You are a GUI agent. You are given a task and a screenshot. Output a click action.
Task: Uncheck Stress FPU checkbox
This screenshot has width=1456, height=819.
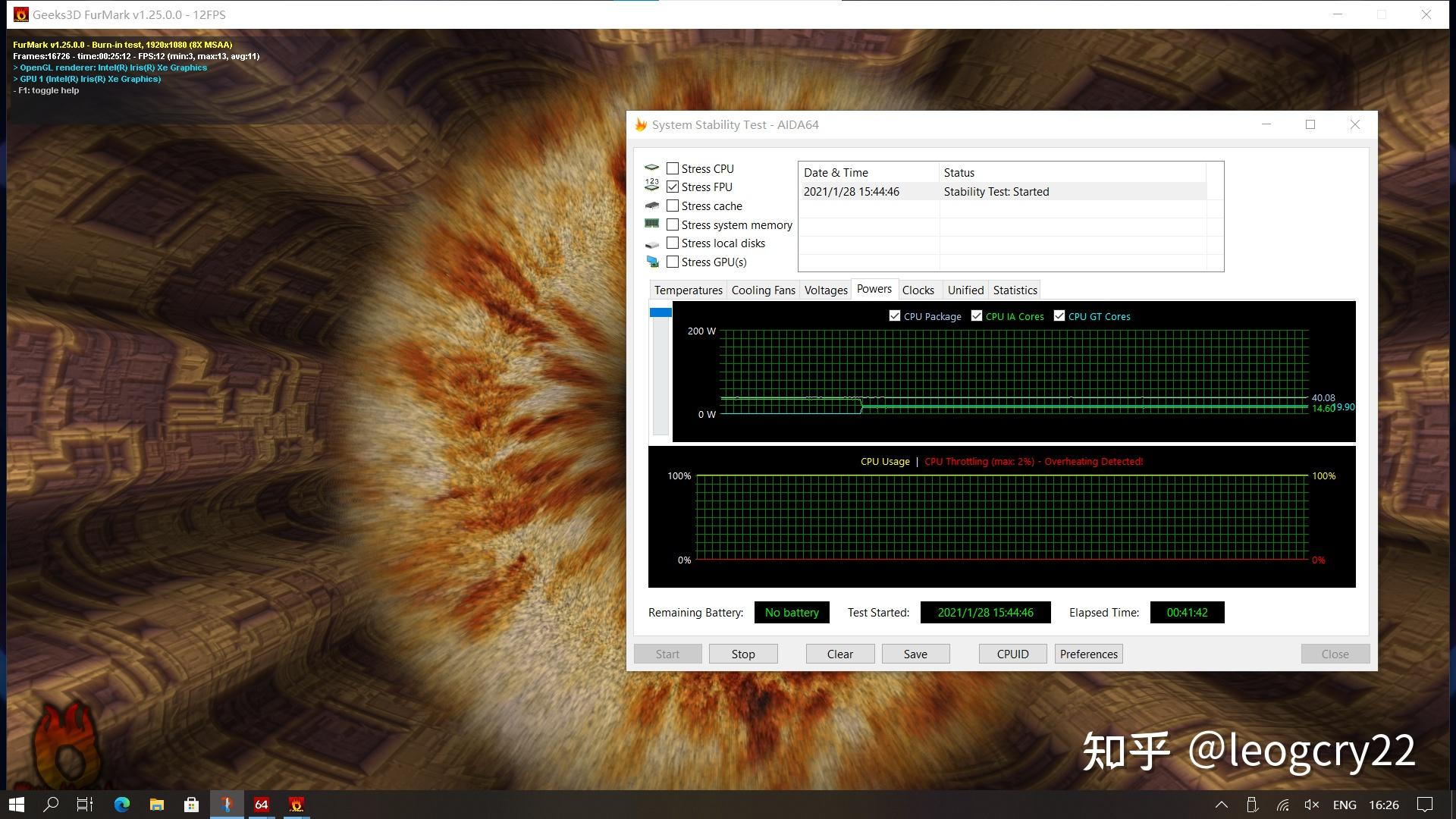(673, 187)
